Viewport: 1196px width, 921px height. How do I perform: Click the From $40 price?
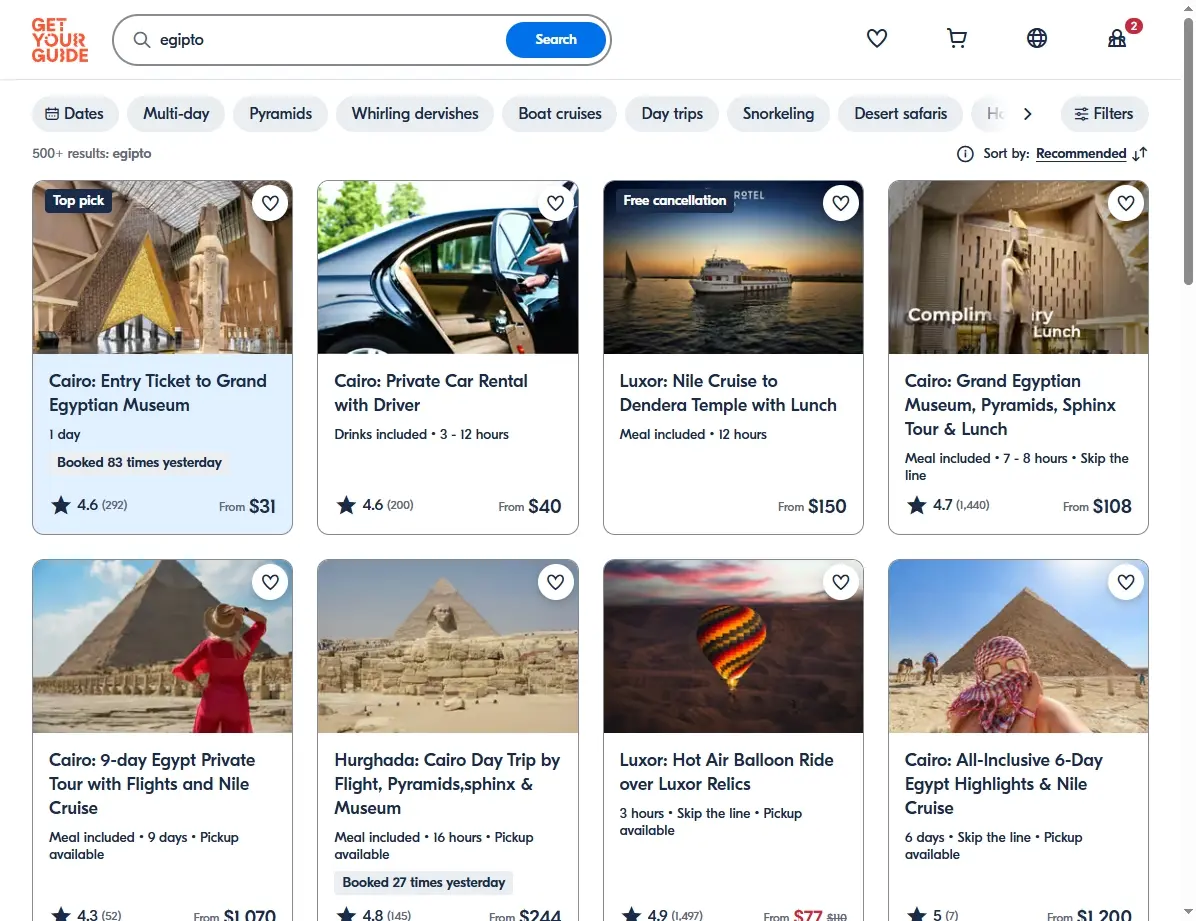click(529, 506)
